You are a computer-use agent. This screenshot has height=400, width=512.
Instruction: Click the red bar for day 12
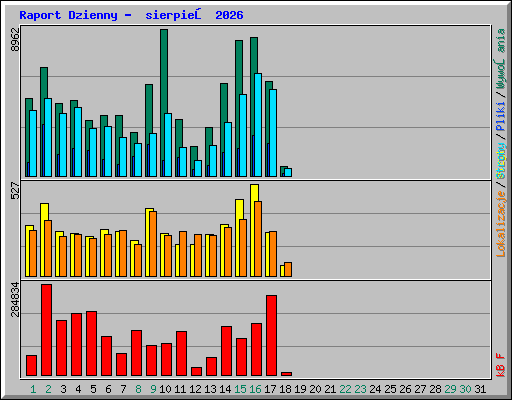point(196,372)
